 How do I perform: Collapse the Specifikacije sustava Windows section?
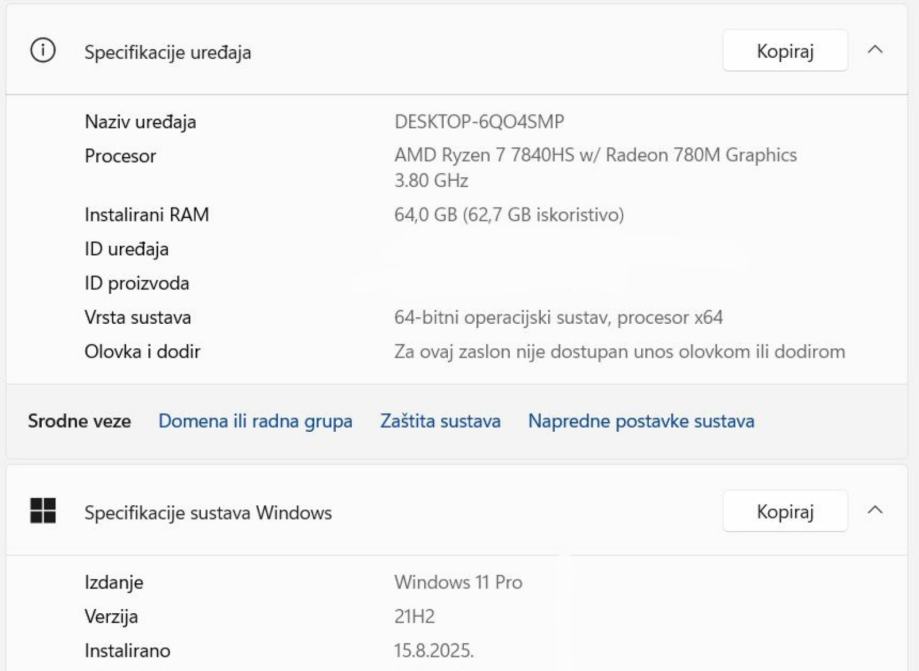[876, 512]
